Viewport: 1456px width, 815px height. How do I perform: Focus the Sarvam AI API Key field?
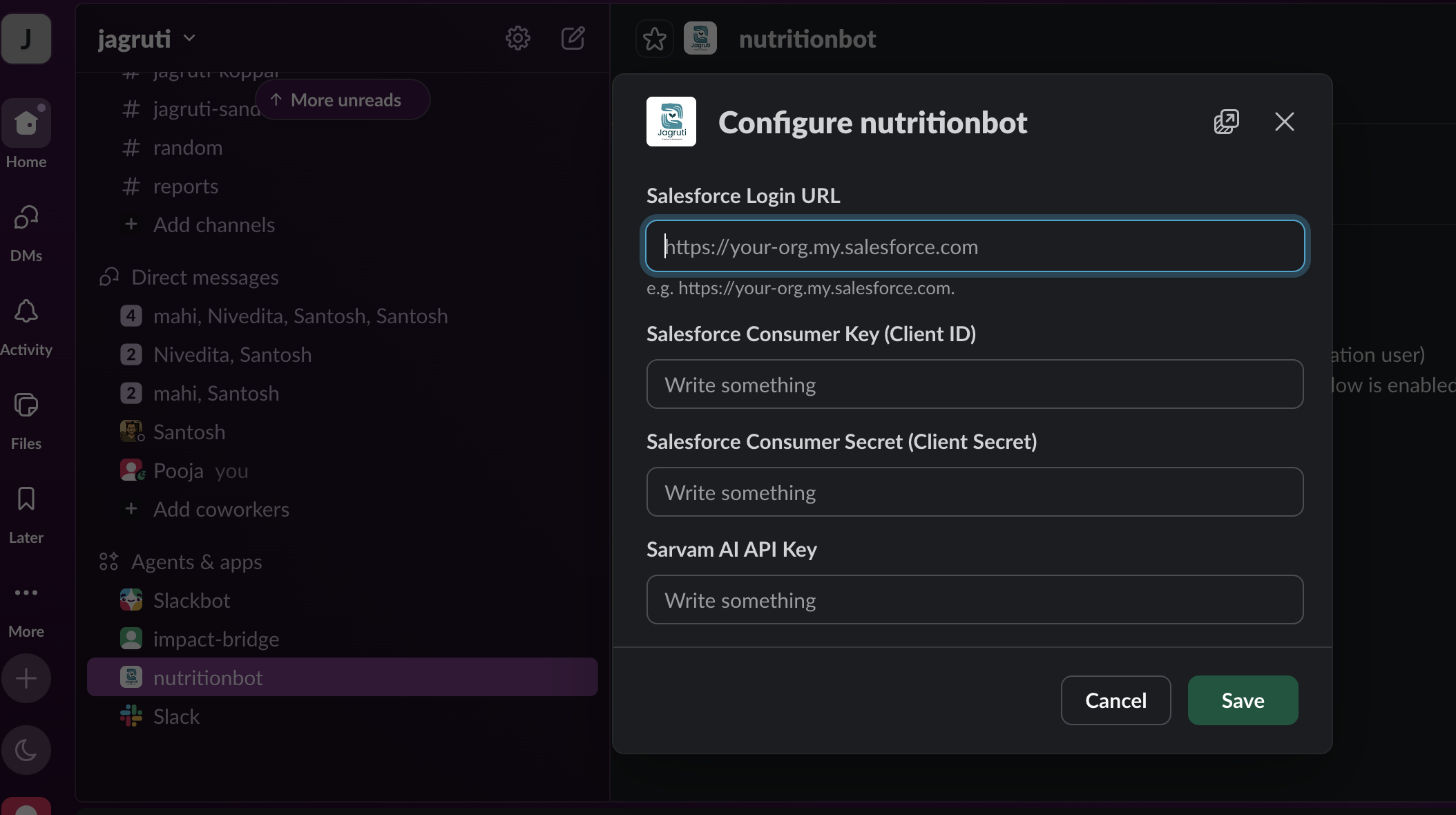point(975,600)
